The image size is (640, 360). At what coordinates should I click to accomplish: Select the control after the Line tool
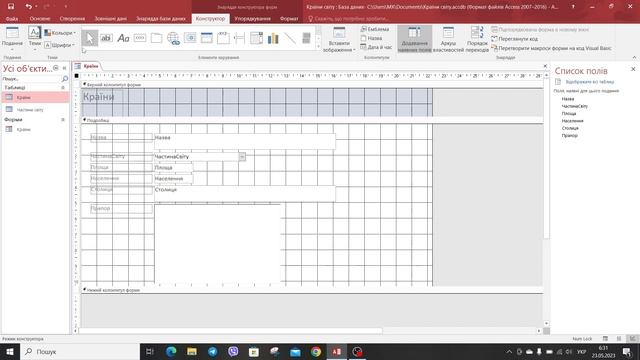(x=306, y=38)
